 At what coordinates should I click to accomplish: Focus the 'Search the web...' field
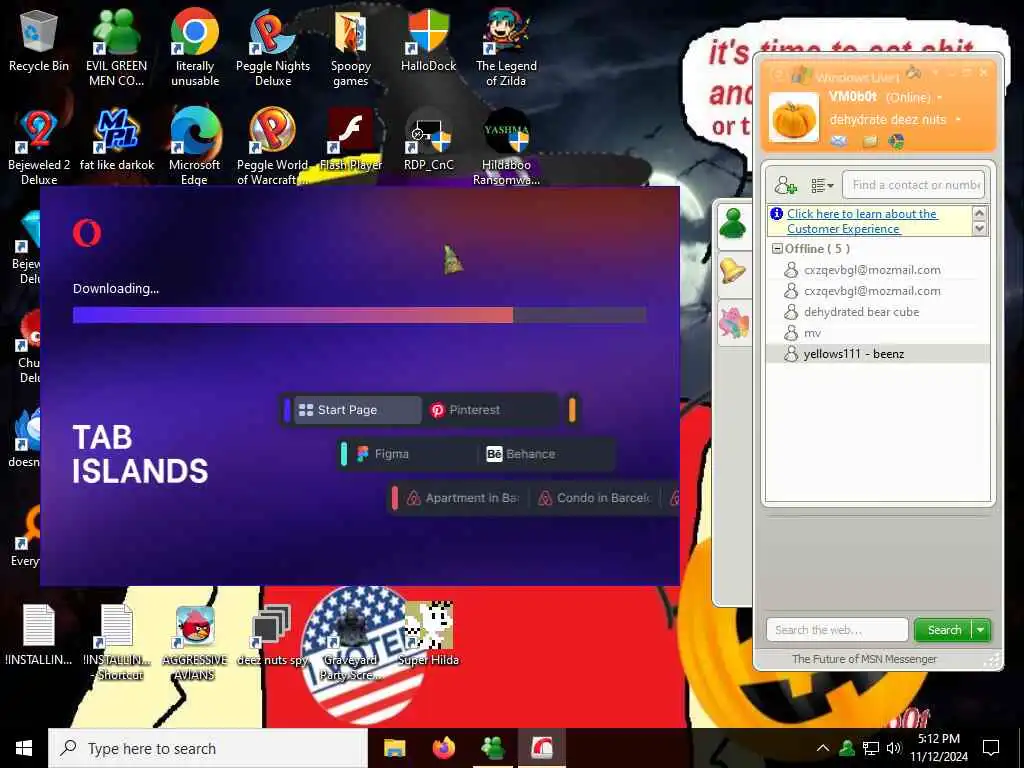click(x=837, y=630)
